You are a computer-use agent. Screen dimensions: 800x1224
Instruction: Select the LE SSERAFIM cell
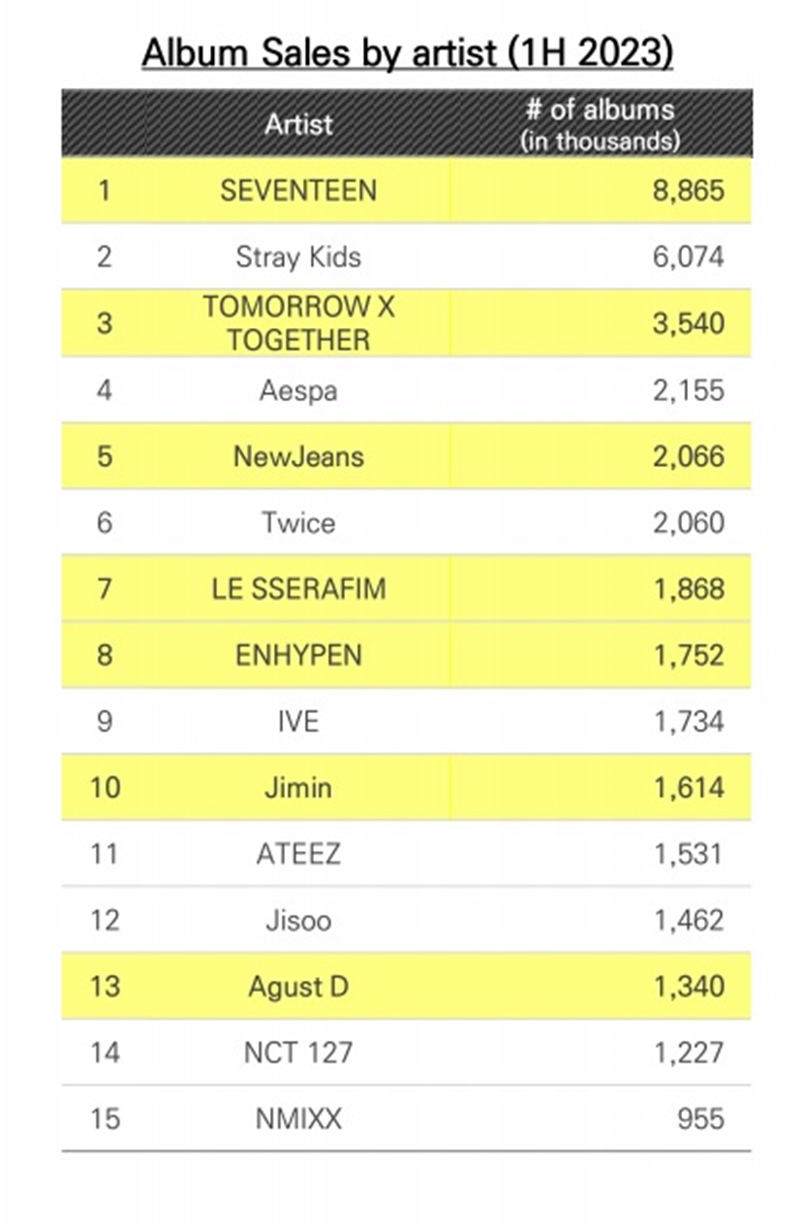tap(298, 589)
